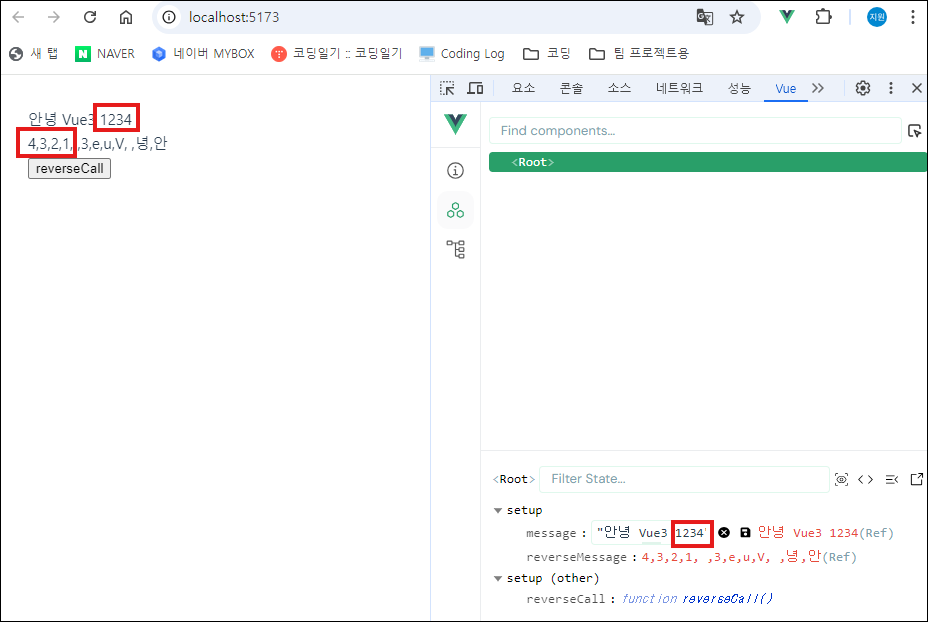Click the message value edit field
Viewport: 928px width, 622px height.
click(x=651, y=533)
